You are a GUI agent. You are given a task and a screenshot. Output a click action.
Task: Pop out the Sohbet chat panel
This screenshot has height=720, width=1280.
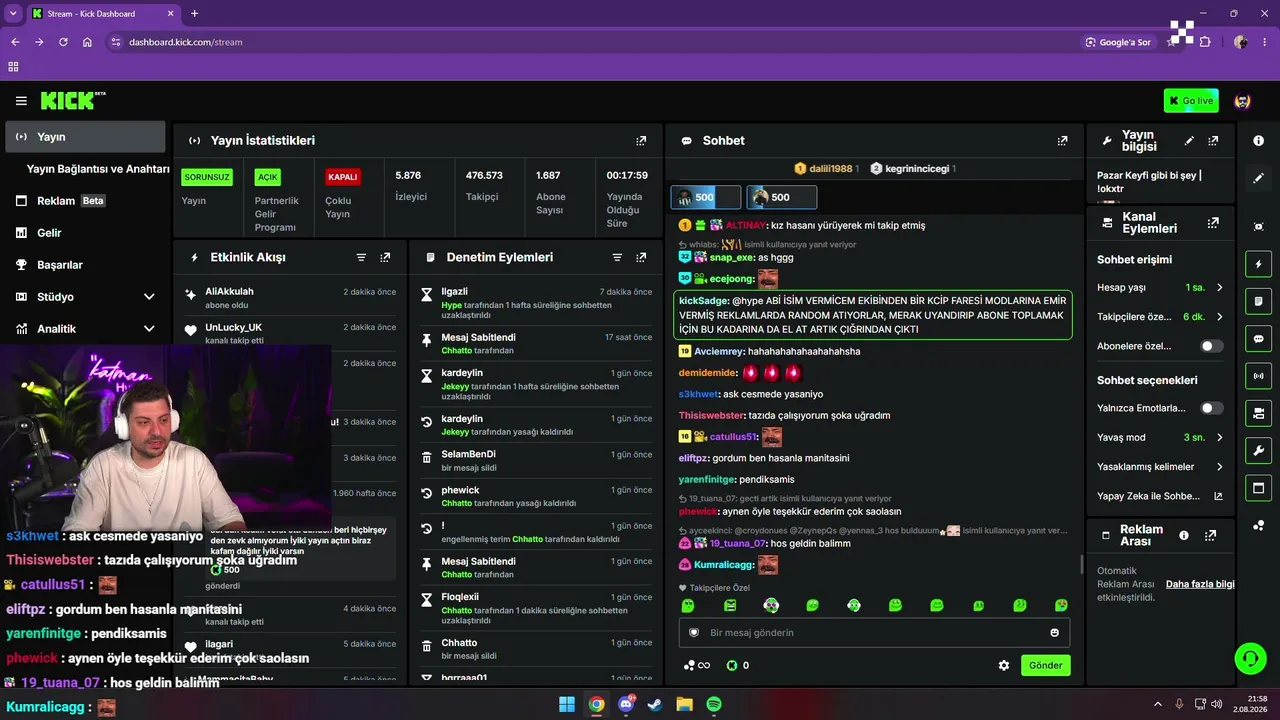(1062, 141)
